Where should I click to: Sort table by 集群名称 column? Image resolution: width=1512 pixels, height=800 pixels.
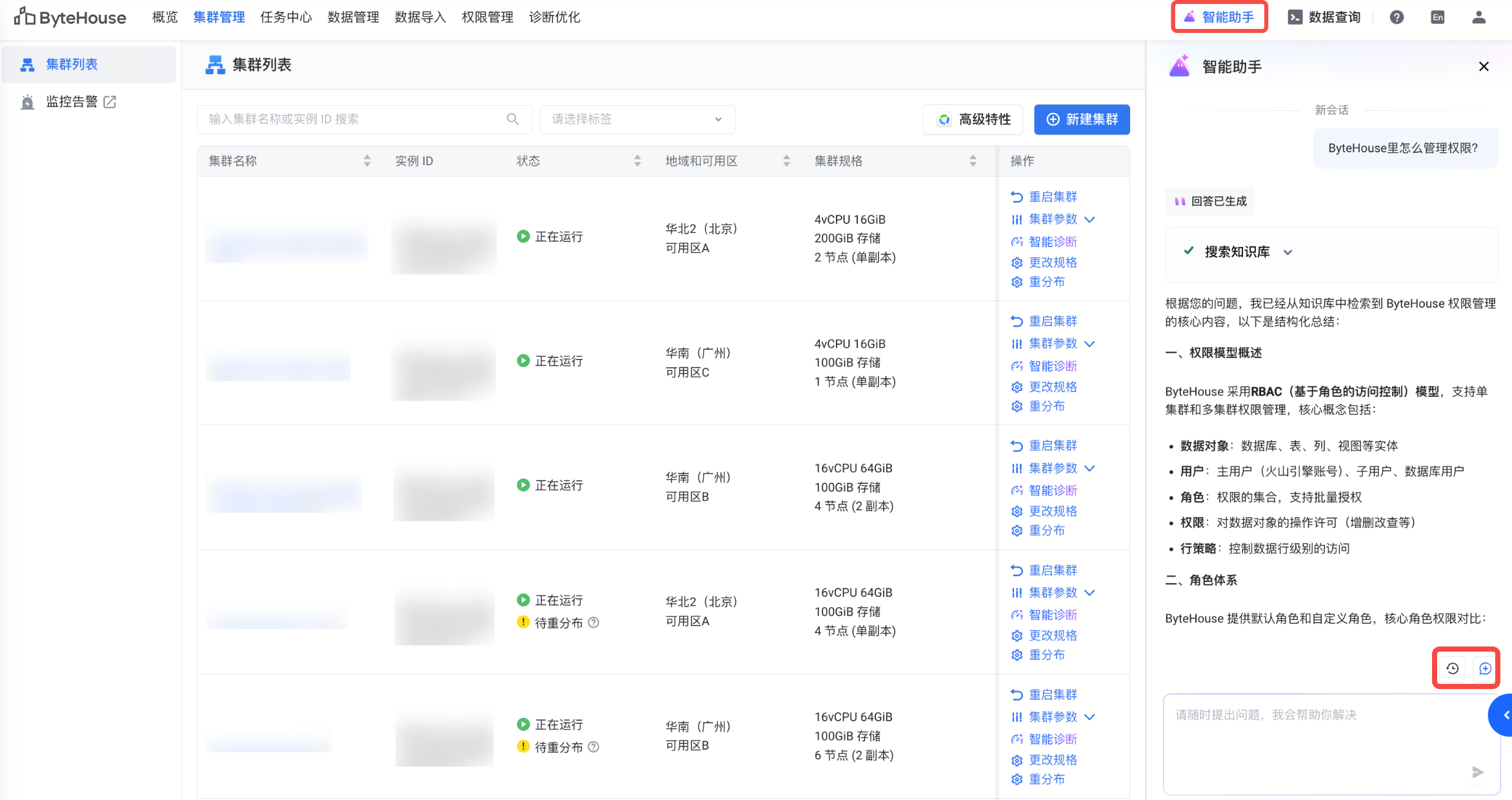[x=367, y=161]
